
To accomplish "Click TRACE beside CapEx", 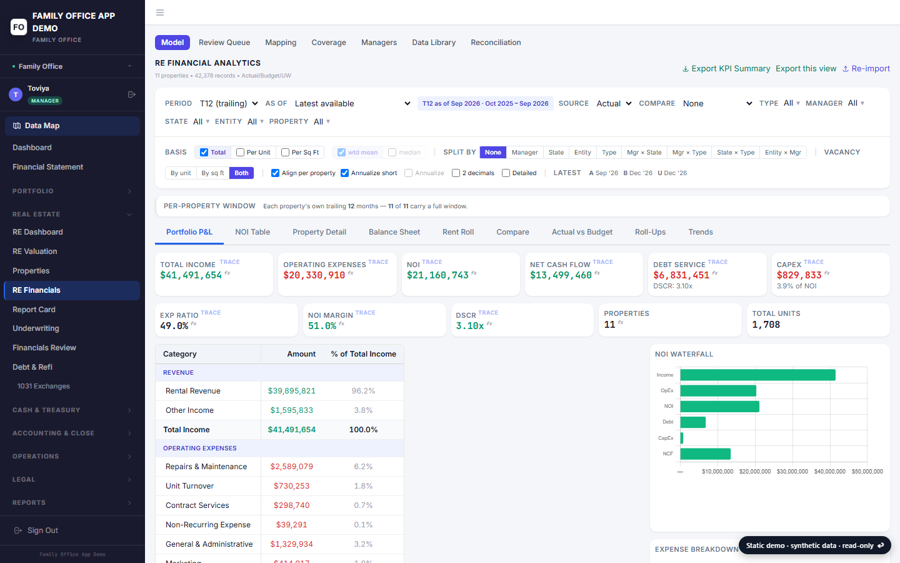I will click(813, 262).
